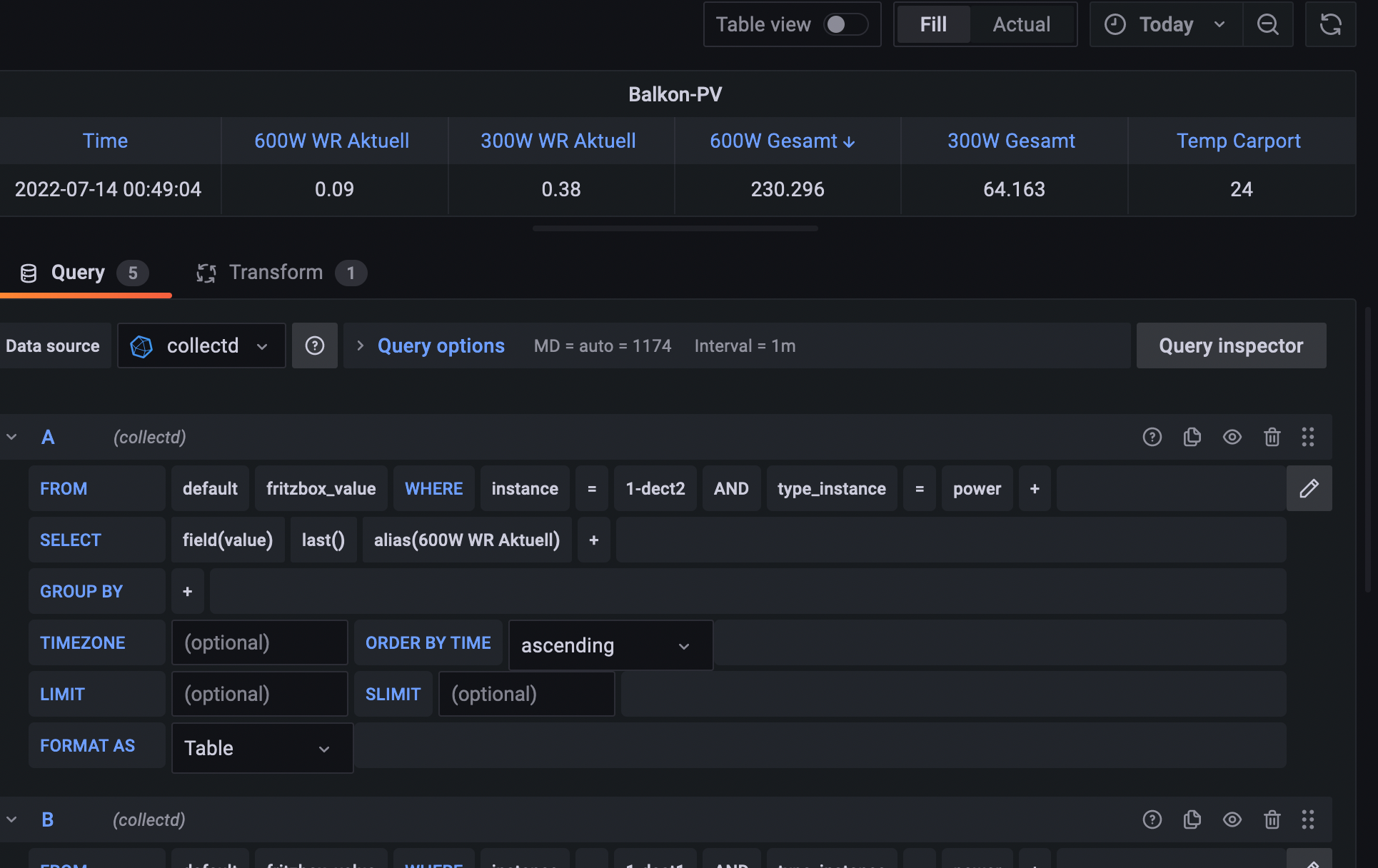The image size is (1378, 868).
Task: Duplicate query A with copy icon
Action: (1192, 437)
